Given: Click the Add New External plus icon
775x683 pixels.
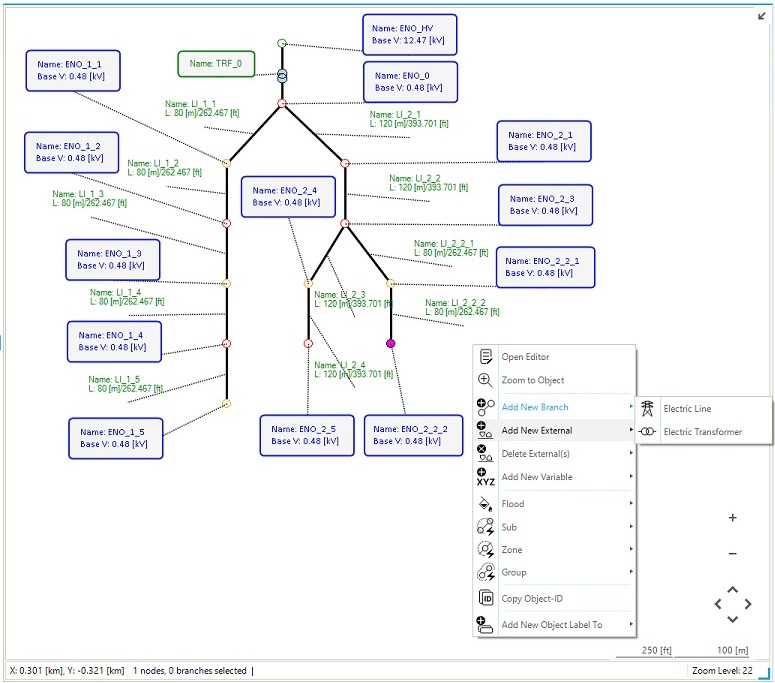Looking at the screenshot, I should pos(485,430).
